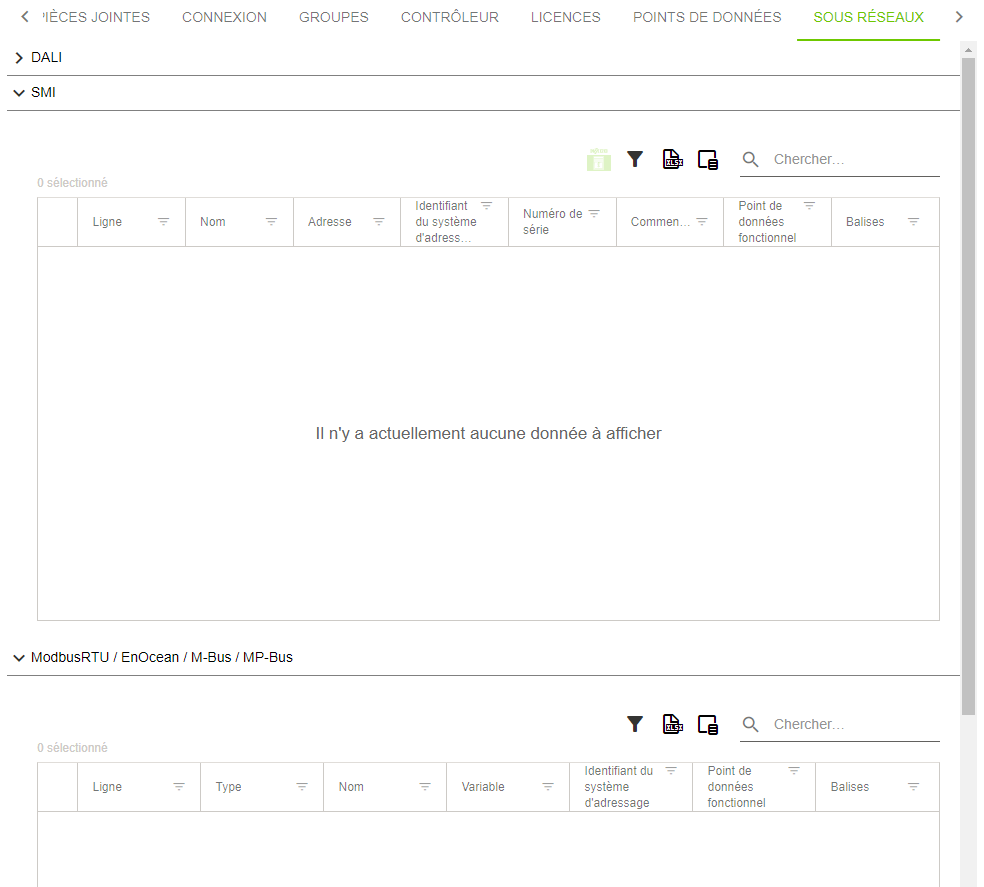Open column chooser icon in ModbusRTU toolbar
This screenshot has height=887, width=984.
tap(708, 725)
